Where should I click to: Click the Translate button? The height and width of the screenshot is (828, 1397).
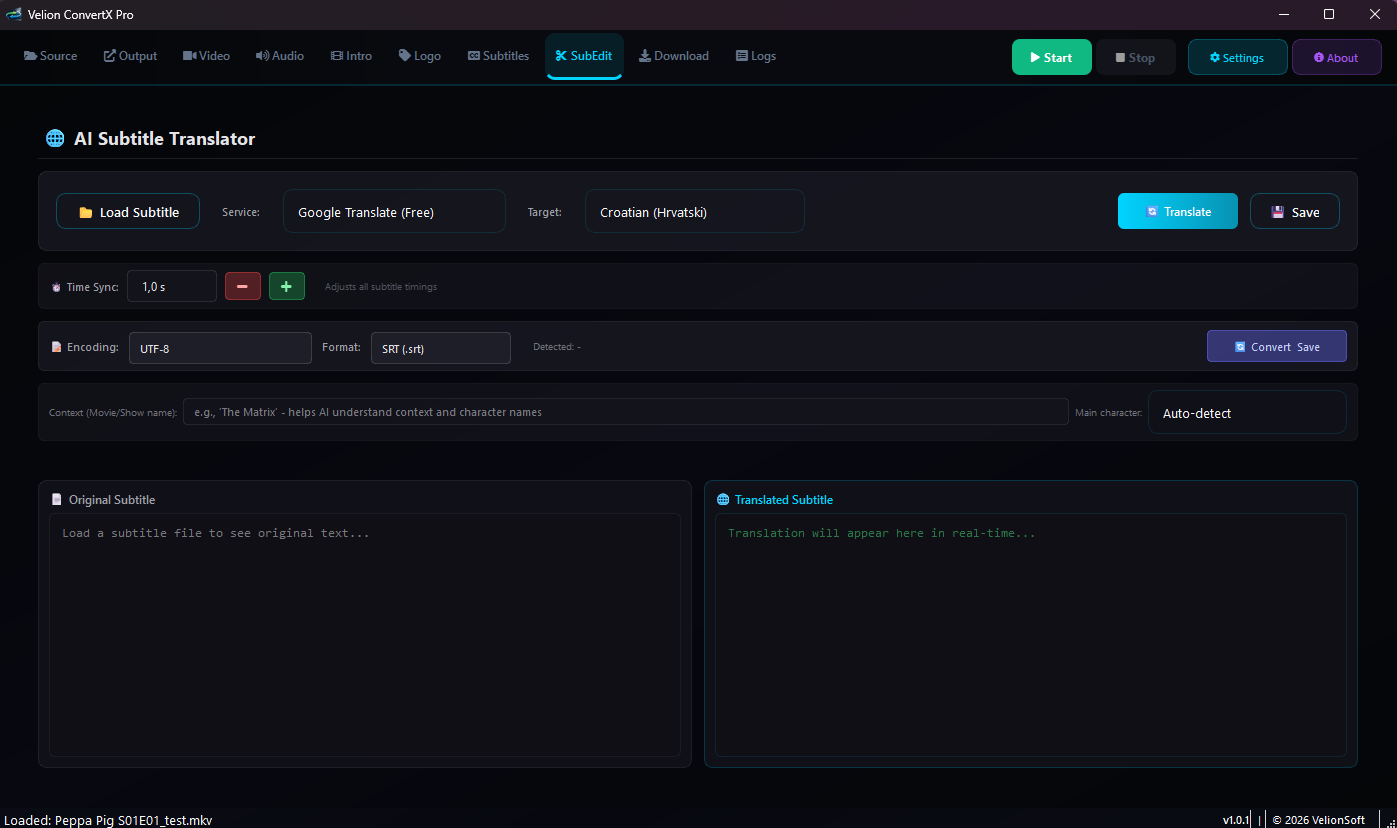pyautogui.click(x=1178, y=211)
